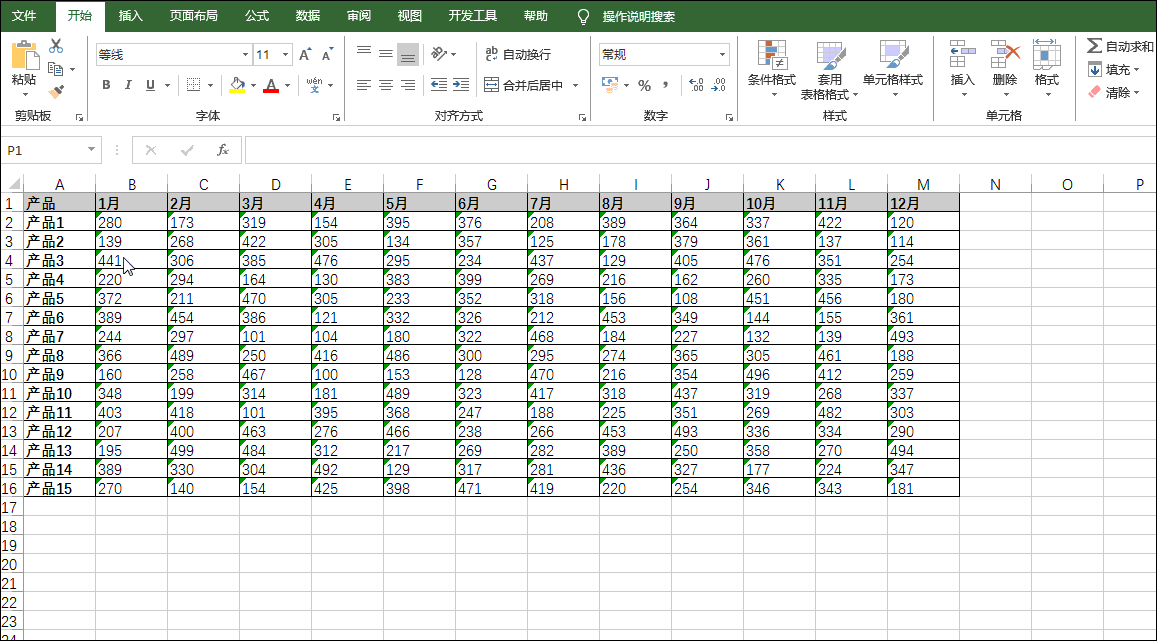Switch to Insert (插入) tab
The width and height of the screenshot is (1157, 641).
[x=130, y=16]
